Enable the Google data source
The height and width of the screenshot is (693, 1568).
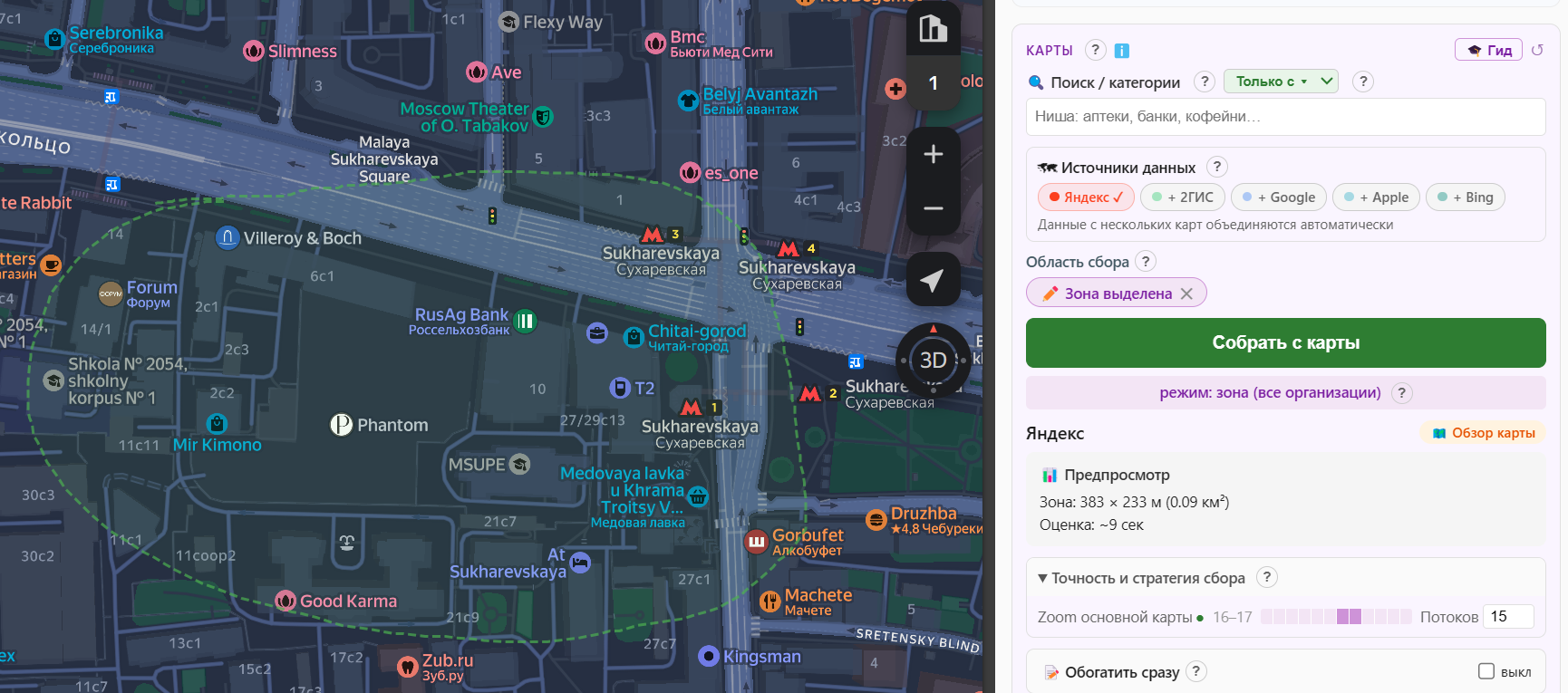(1279, 197)
